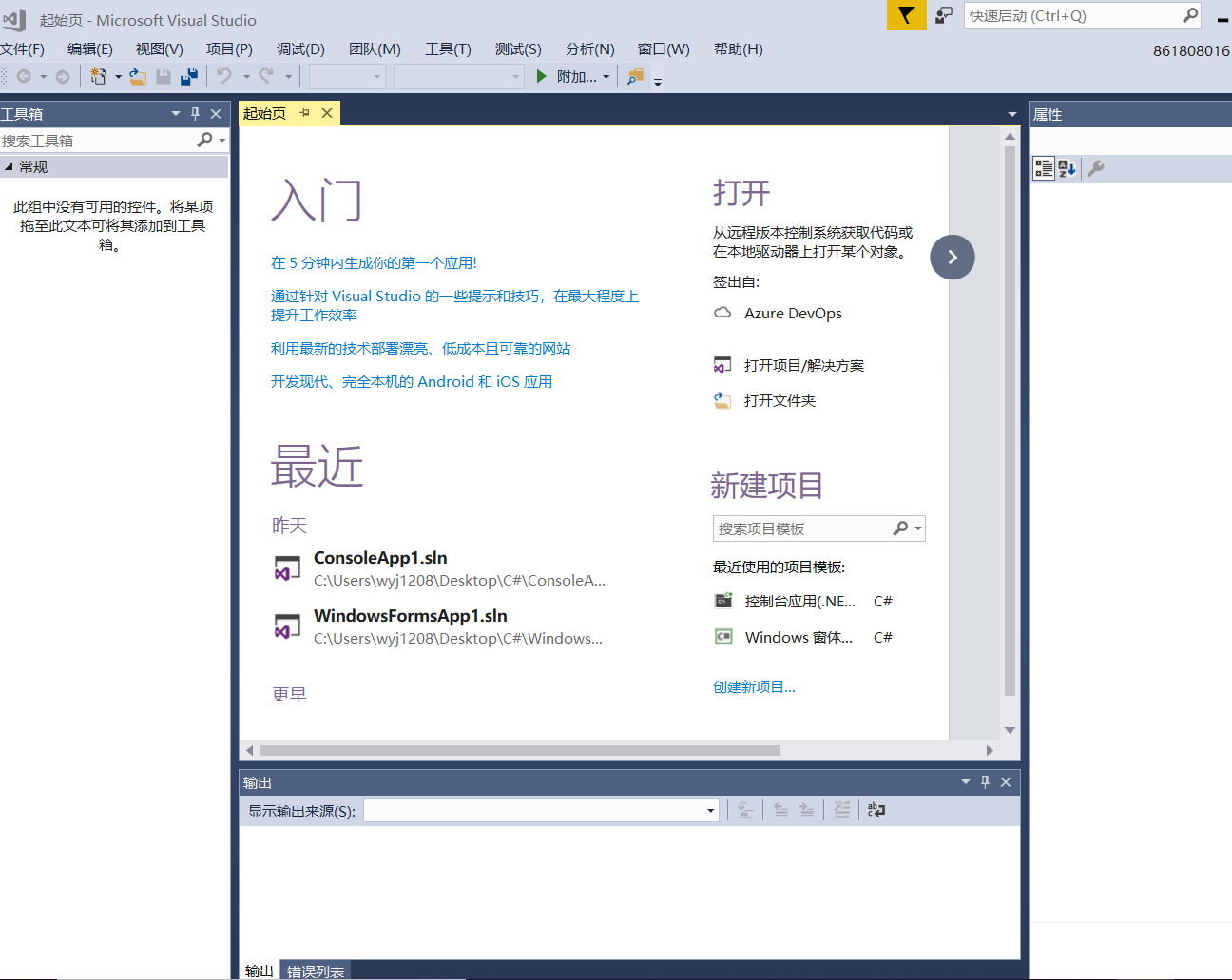Click the 'build your first app in 5 minutes' link
The height and width of the screenshot is (980, 1232).
tap(374, 262)
